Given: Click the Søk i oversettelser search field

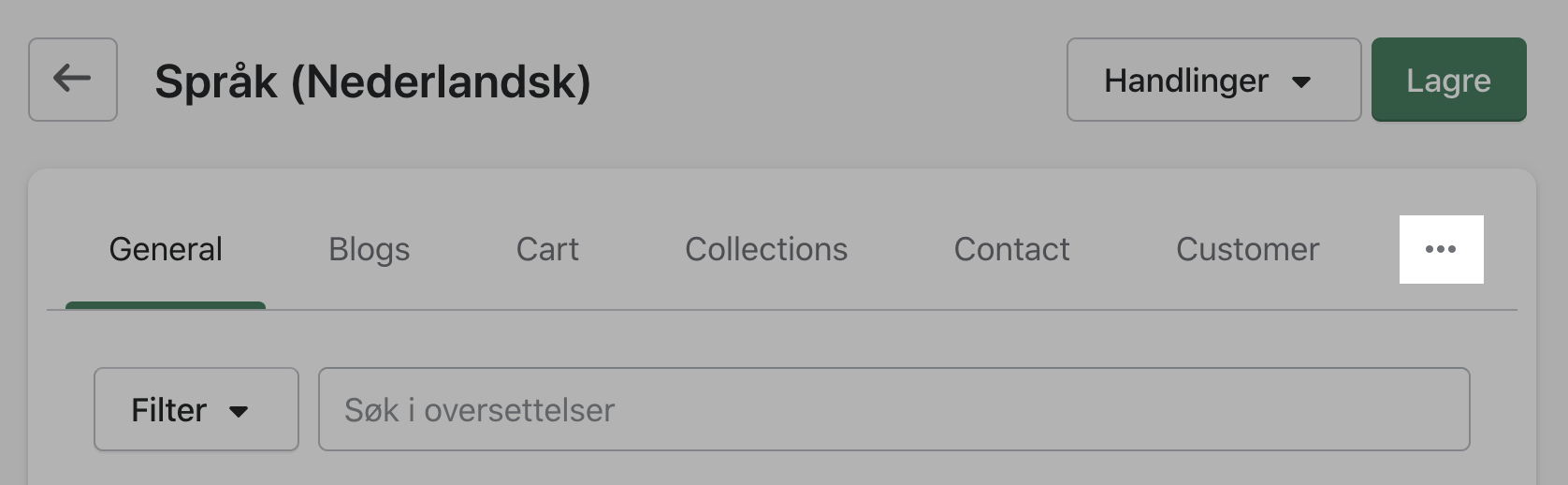Looking at the screenshot, I should click(x=893, y=409).
